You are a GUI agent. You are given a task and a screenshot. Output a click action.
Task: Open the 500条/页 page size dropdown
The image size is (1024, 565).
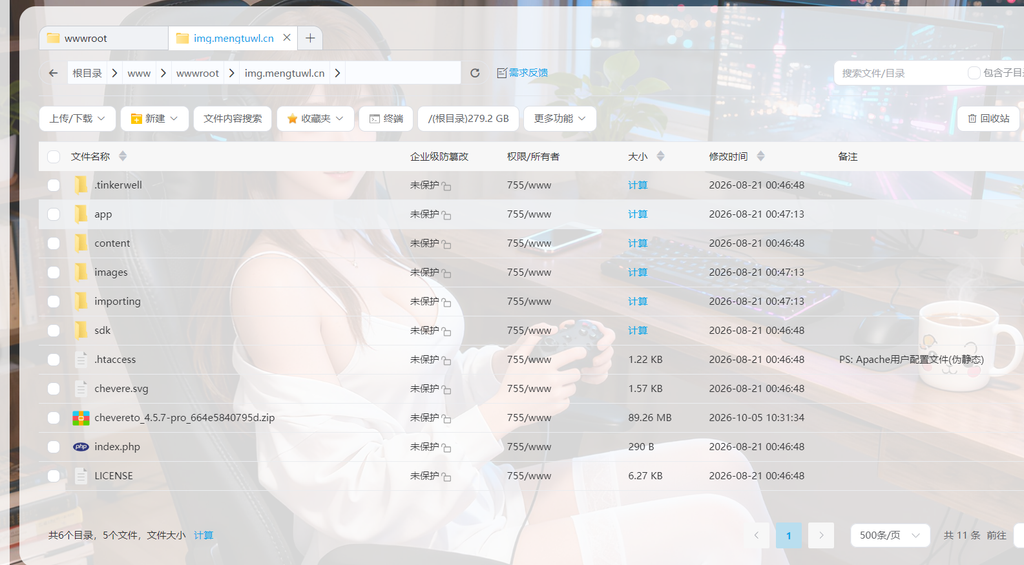pyautogui.click(x=890, y=536)
